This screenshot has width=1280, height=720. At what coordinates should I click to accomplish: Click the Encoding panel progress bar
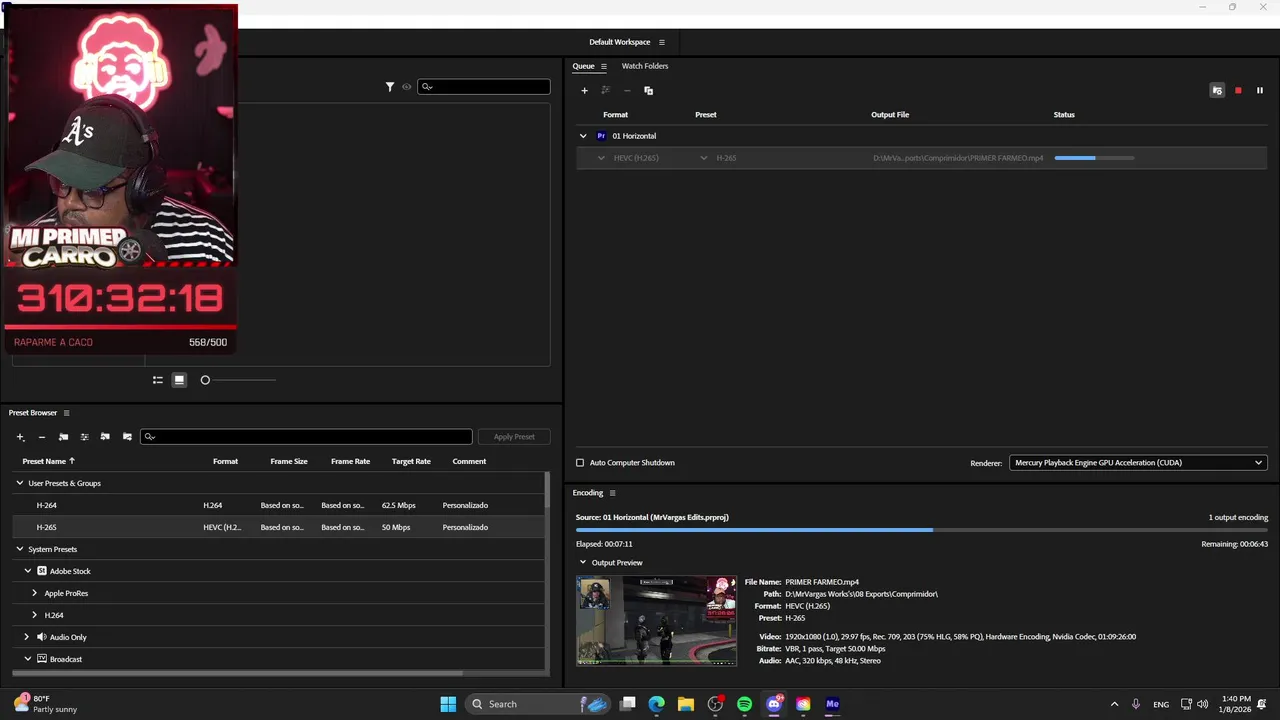922,530
